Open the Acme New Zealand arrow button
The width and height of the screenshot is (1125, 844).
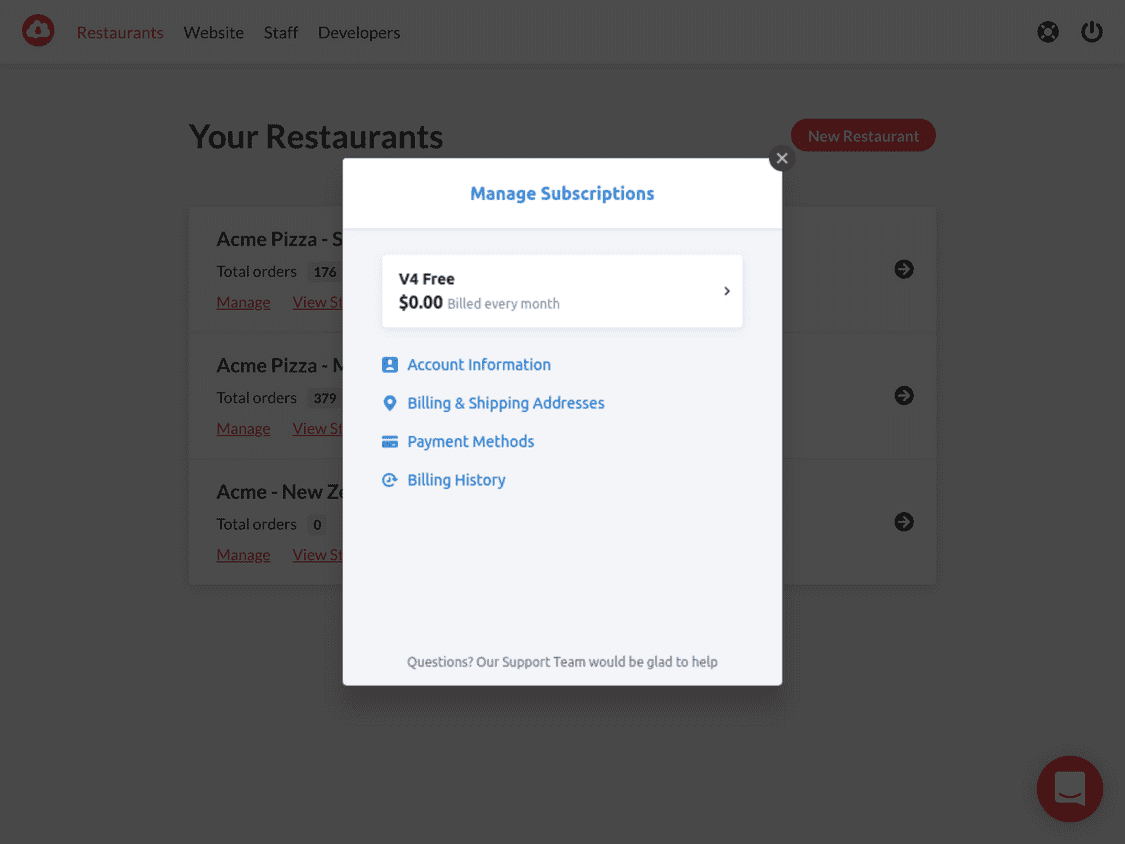tap(904, 522)
